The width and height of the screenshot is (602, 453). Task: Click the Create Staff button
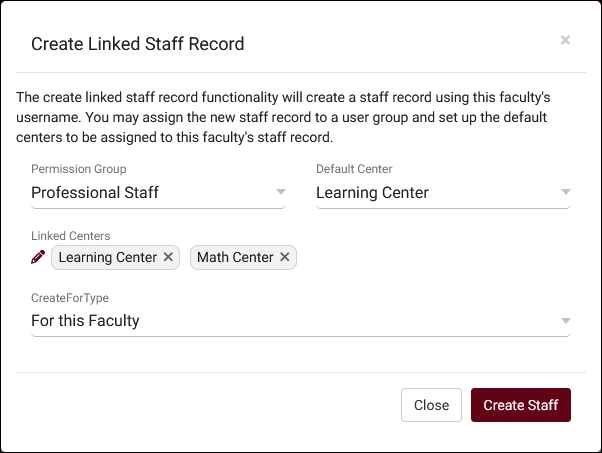click(x=520, y=405)
